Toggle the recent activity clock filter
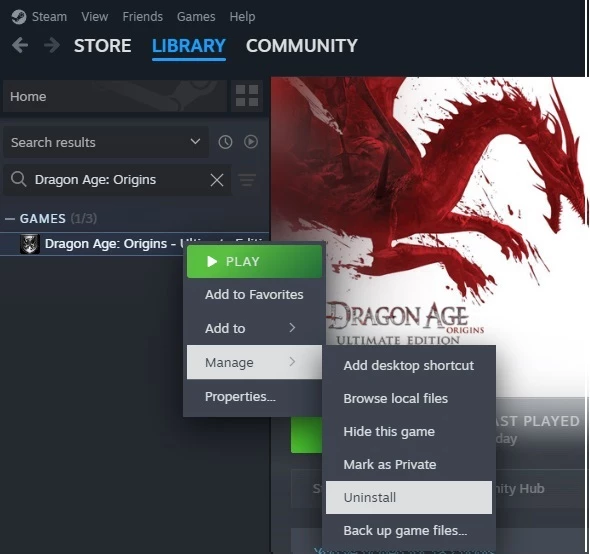Viewport: 590px width, 554px height. [x=225, y=142]
